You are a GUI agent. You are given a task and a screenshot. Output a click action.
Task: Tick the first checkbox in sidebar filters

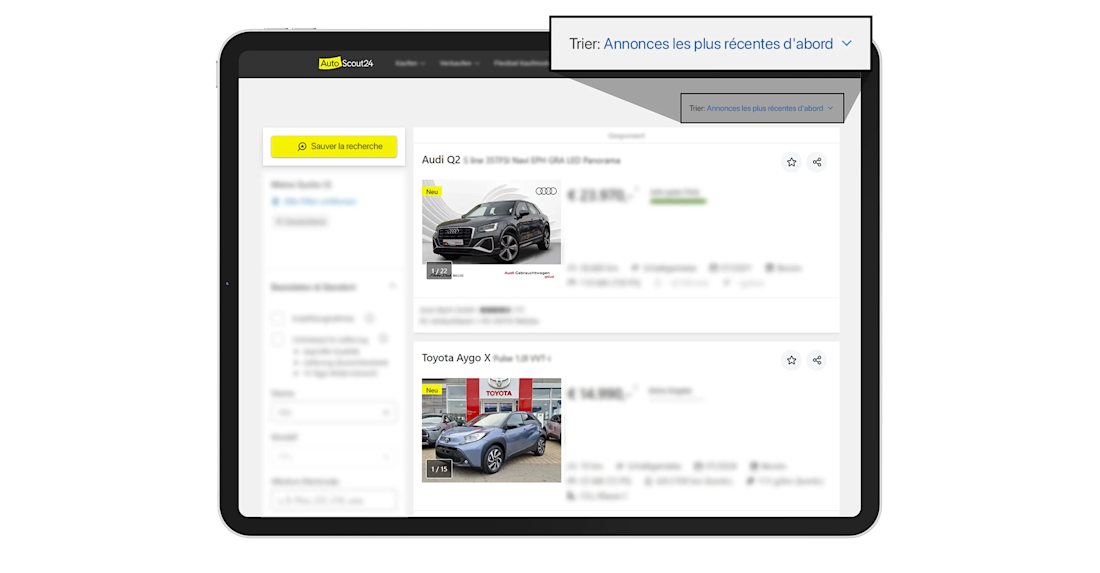click(x=278, y=319)
